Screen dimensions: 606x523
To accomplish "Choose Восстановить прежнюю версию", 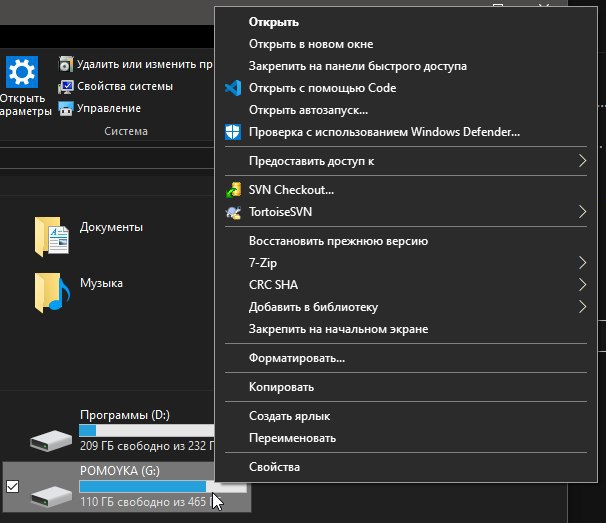I will click(x=406, y=241).
